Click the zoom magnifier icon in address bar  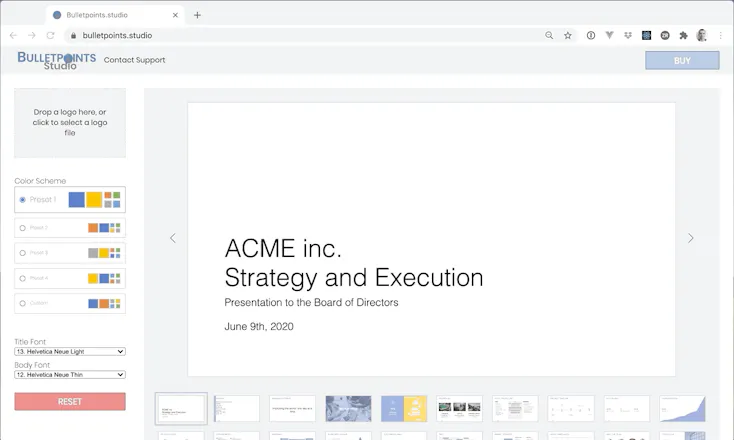pos(549,36)
